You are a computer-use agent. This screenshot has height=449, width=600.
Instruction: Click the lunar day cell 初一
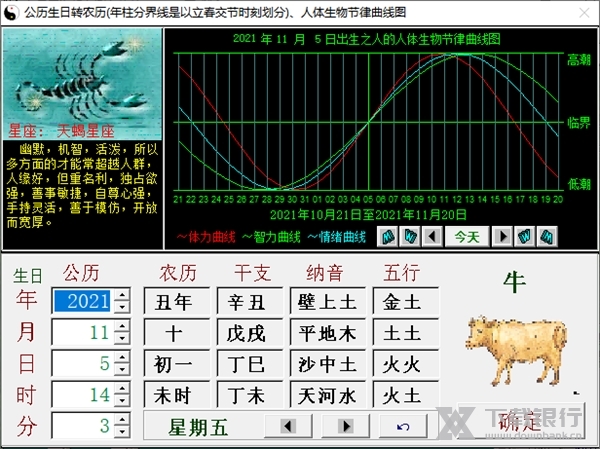pos(176,364)
